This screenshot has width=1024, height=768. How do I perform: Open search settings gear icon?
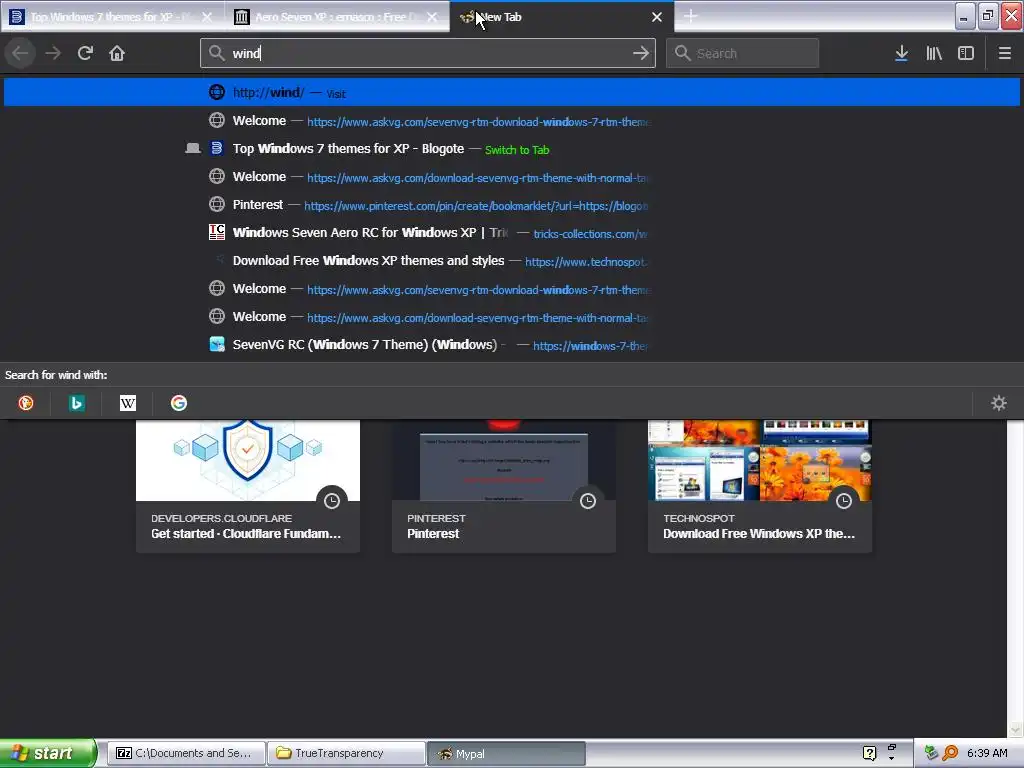point(999,403)
